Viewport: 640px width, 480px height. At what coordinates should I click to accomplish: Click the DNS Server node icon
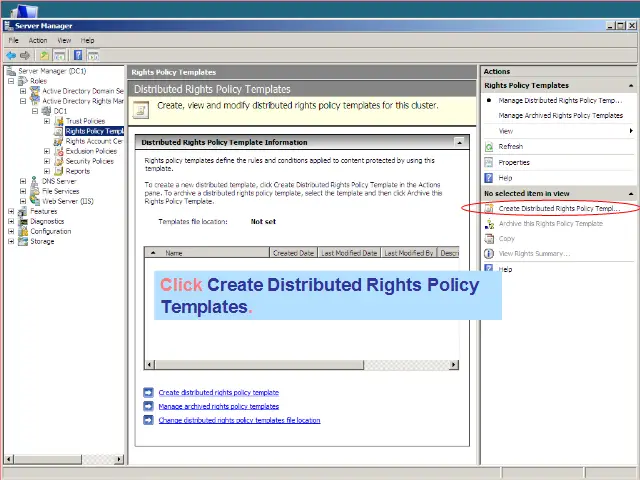point(35,181)
